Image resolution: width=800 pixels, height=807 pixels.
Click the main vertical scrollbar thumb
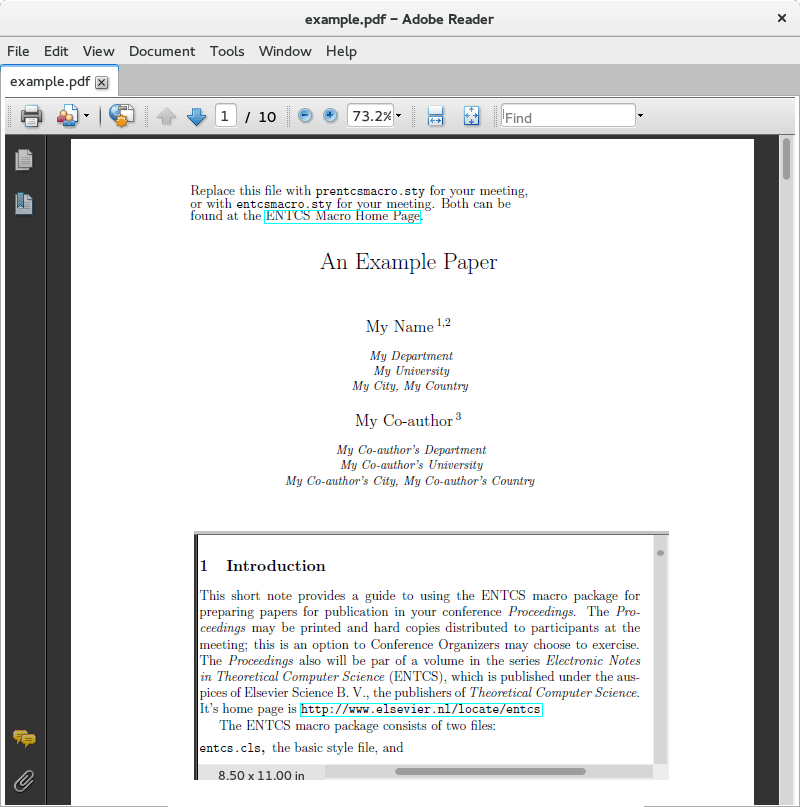tap(786, 159)
